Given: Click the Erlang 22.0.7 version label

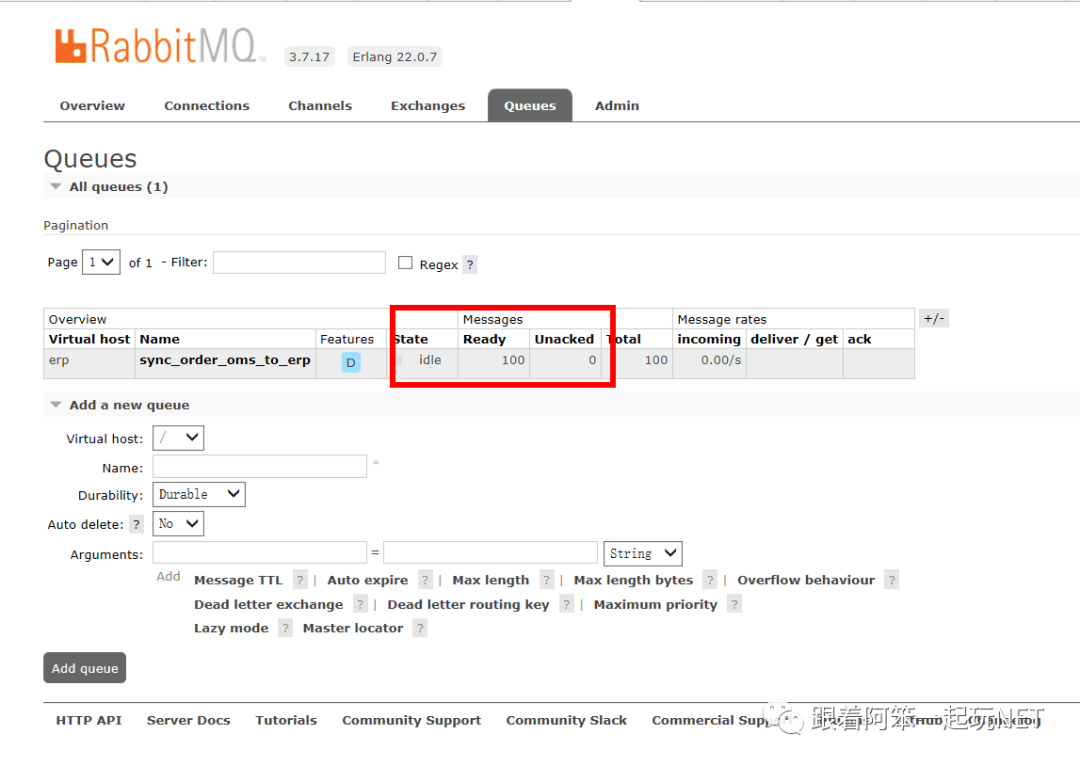Looking at the screenshot, I should [x=395, y=56].
